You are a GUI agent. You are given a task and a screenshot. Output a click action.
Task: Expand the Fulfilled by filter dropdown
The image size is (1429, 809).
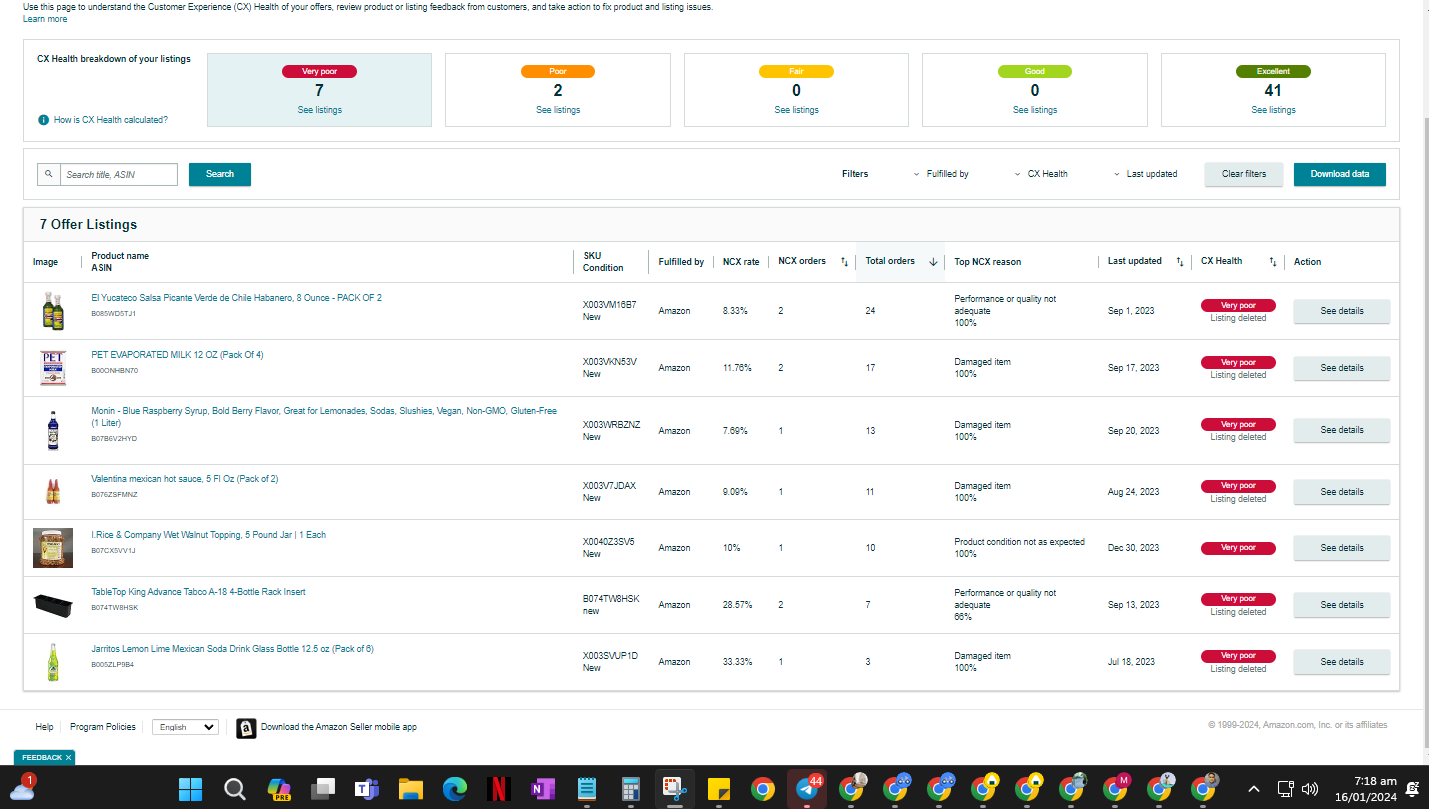coord(941,174)
